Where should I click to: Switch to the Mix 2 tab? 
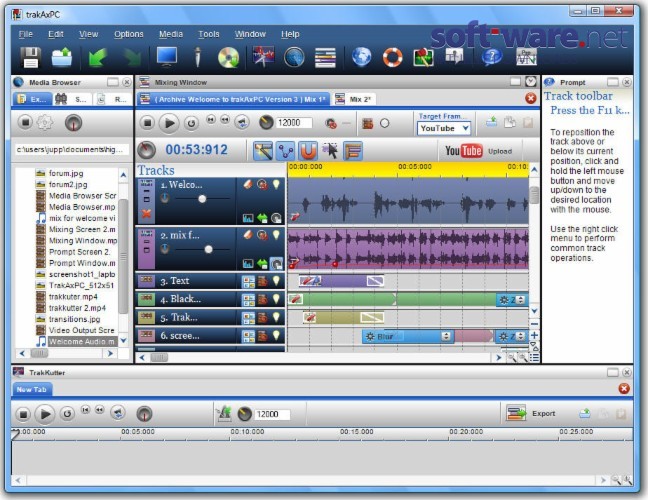[x=354, y=99]
